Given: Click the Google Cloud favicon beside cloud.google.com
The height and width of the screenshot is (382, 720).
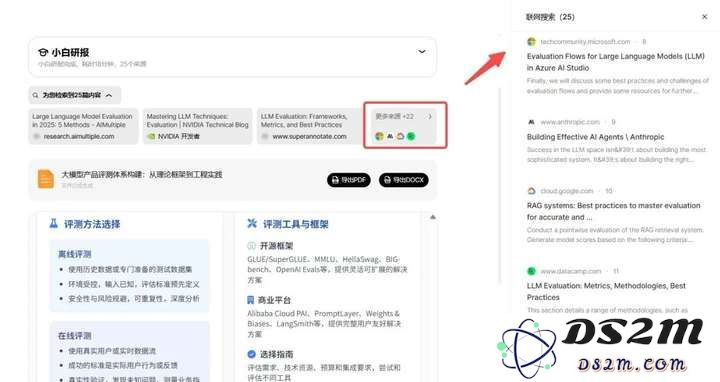Looking at the screenshot, I should [x=531, y=191].
